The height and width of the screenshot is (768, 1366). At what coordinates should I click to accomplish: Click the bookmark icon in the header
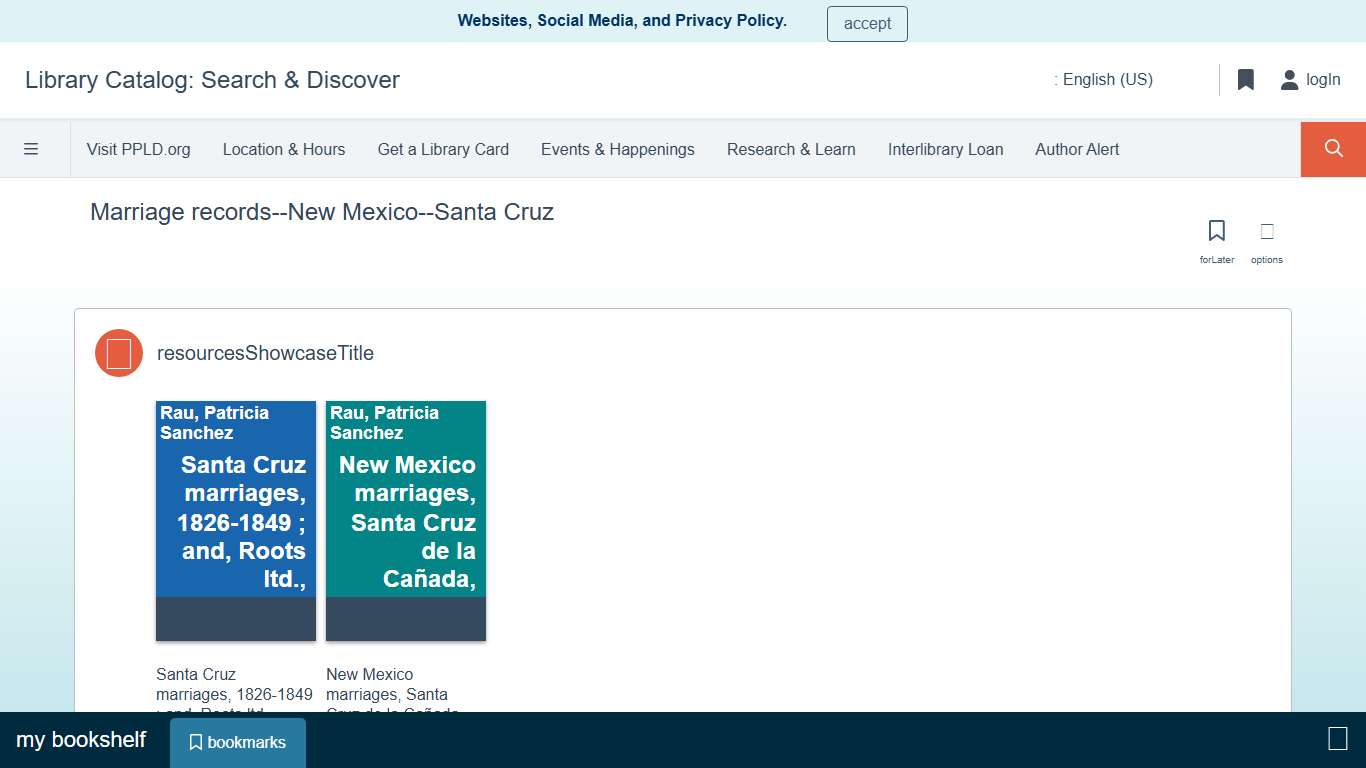[x=1245, y=79]
